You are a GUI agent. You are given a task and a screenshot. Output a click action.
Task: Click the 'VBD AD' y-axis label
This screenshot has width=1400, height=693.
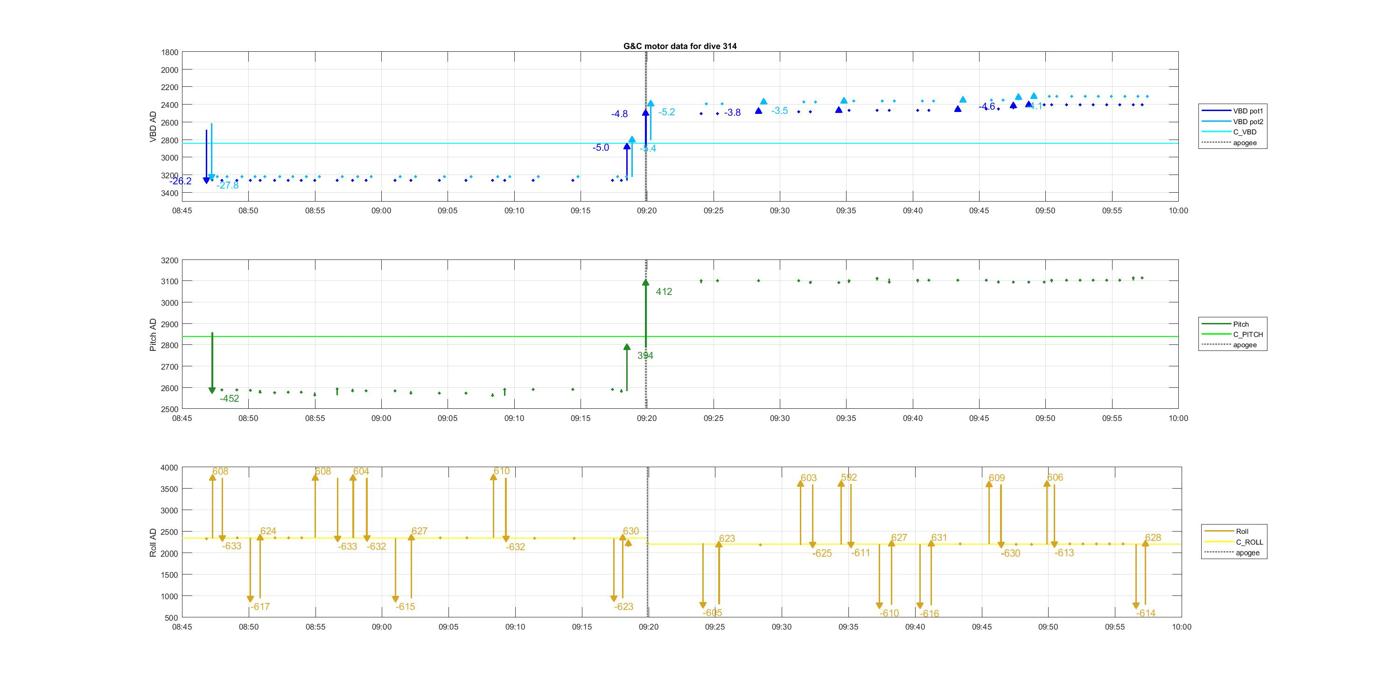154,125
